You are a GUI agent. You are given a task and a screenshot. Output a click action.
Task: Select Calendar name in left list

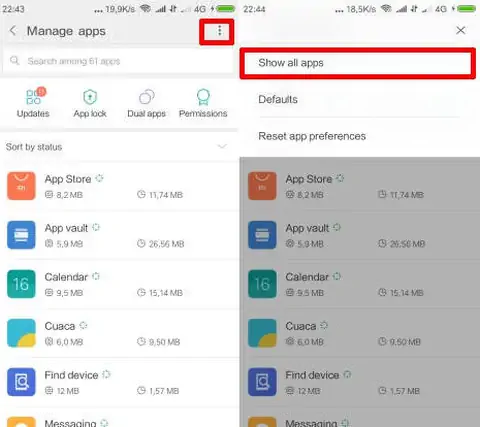(x=66, y=277)
